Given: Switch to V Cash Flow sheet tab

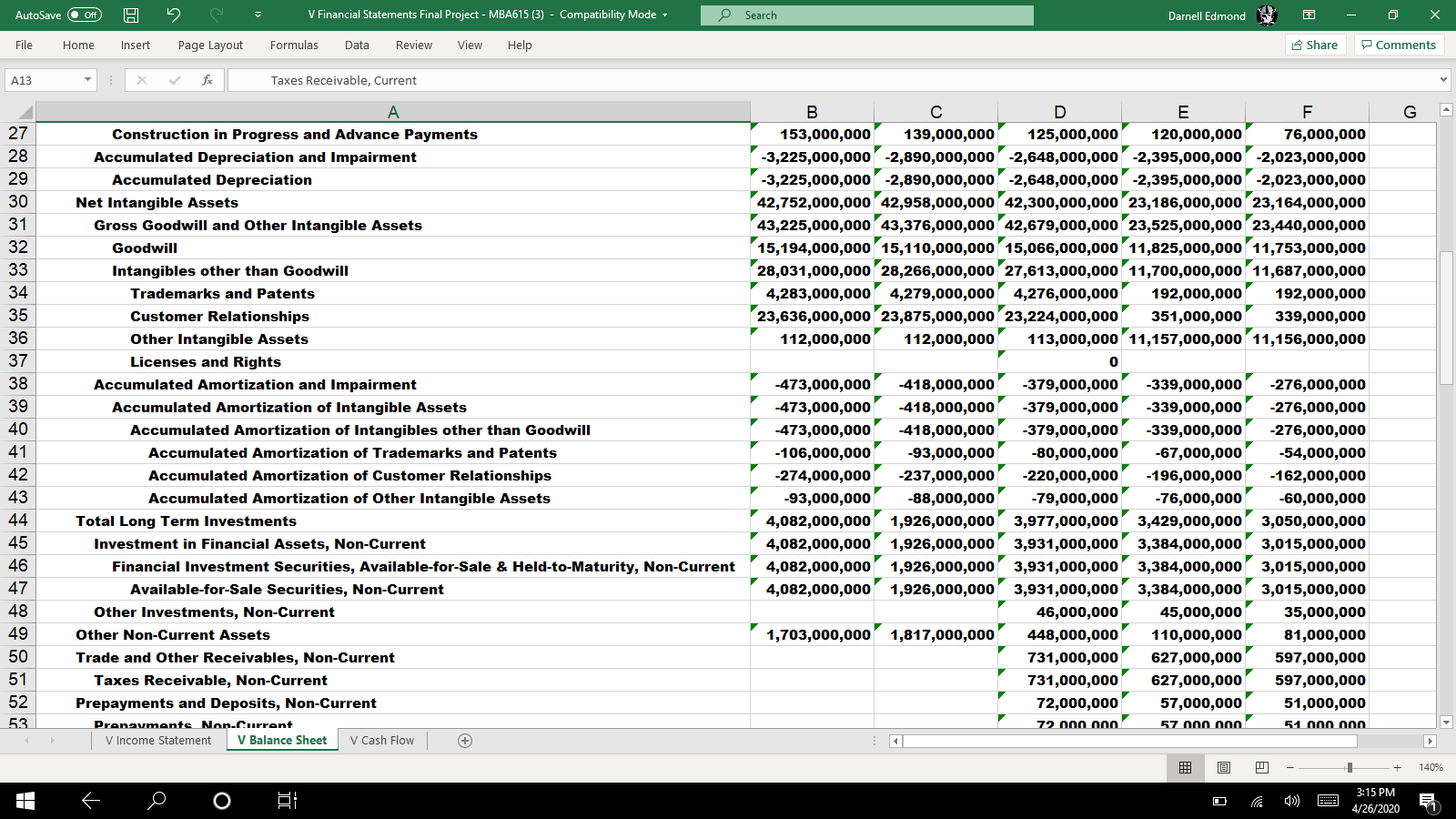Looking at the screenshot, I should [x=382, y=740].
